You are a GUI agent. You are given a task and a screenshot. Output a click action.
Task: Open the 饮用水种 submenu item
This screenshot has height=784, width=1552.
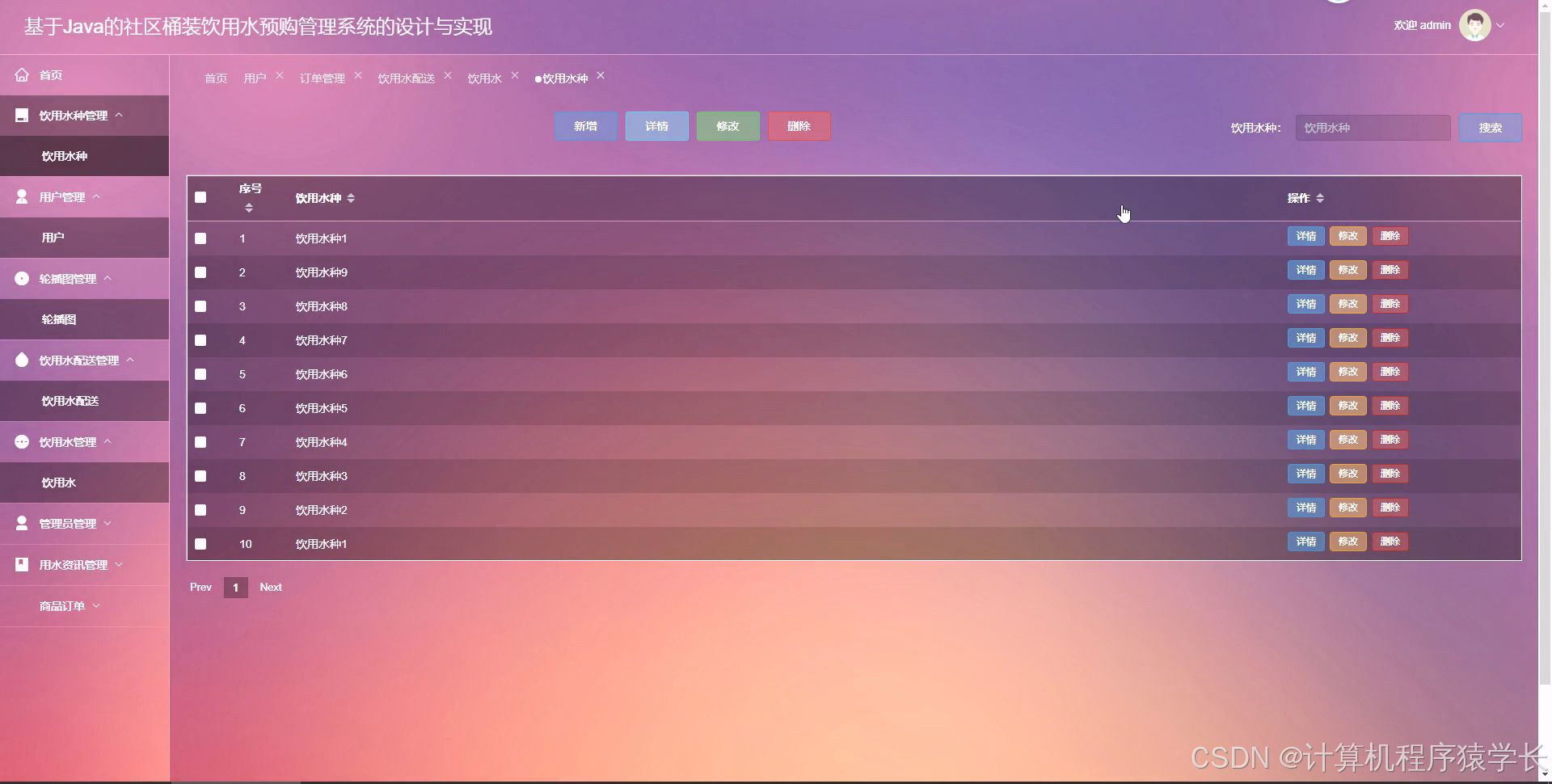pos(84,156)
